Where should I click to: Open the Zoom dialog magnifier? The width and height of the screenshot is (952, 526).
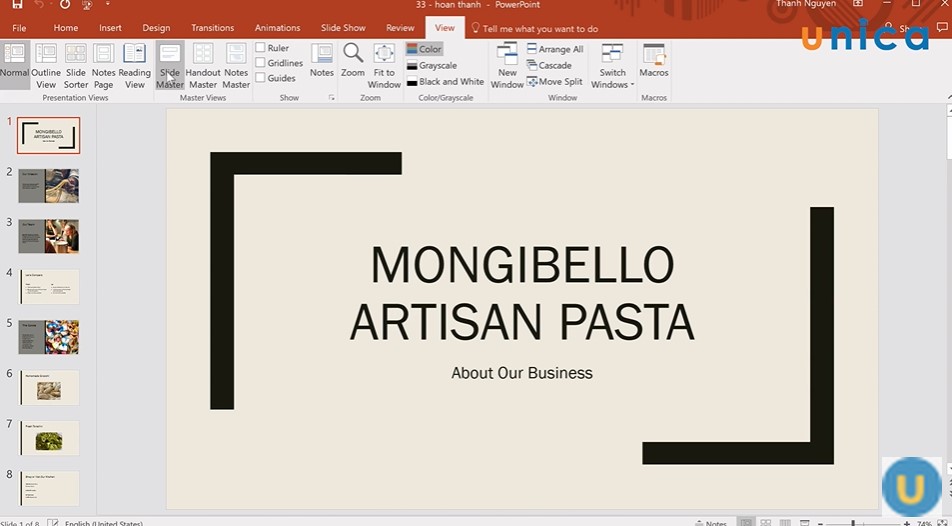(353, 60)
